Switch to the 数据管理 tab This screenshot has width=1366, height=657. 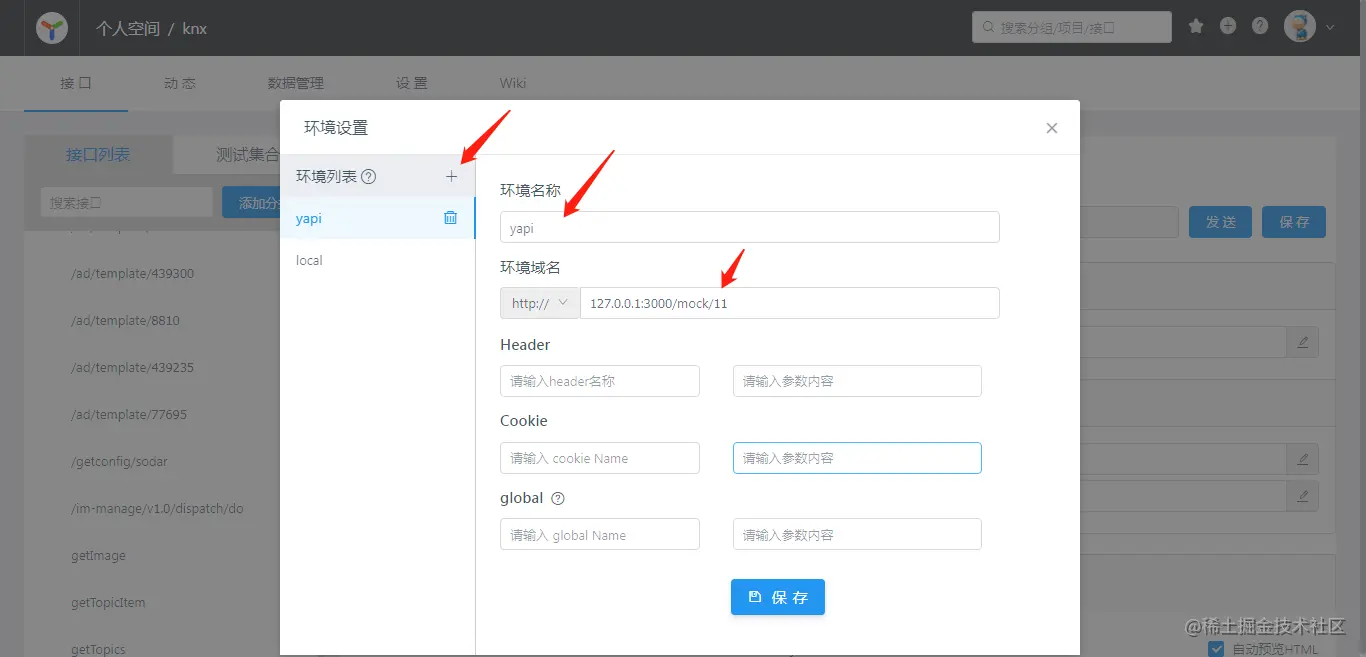point(296,83)
